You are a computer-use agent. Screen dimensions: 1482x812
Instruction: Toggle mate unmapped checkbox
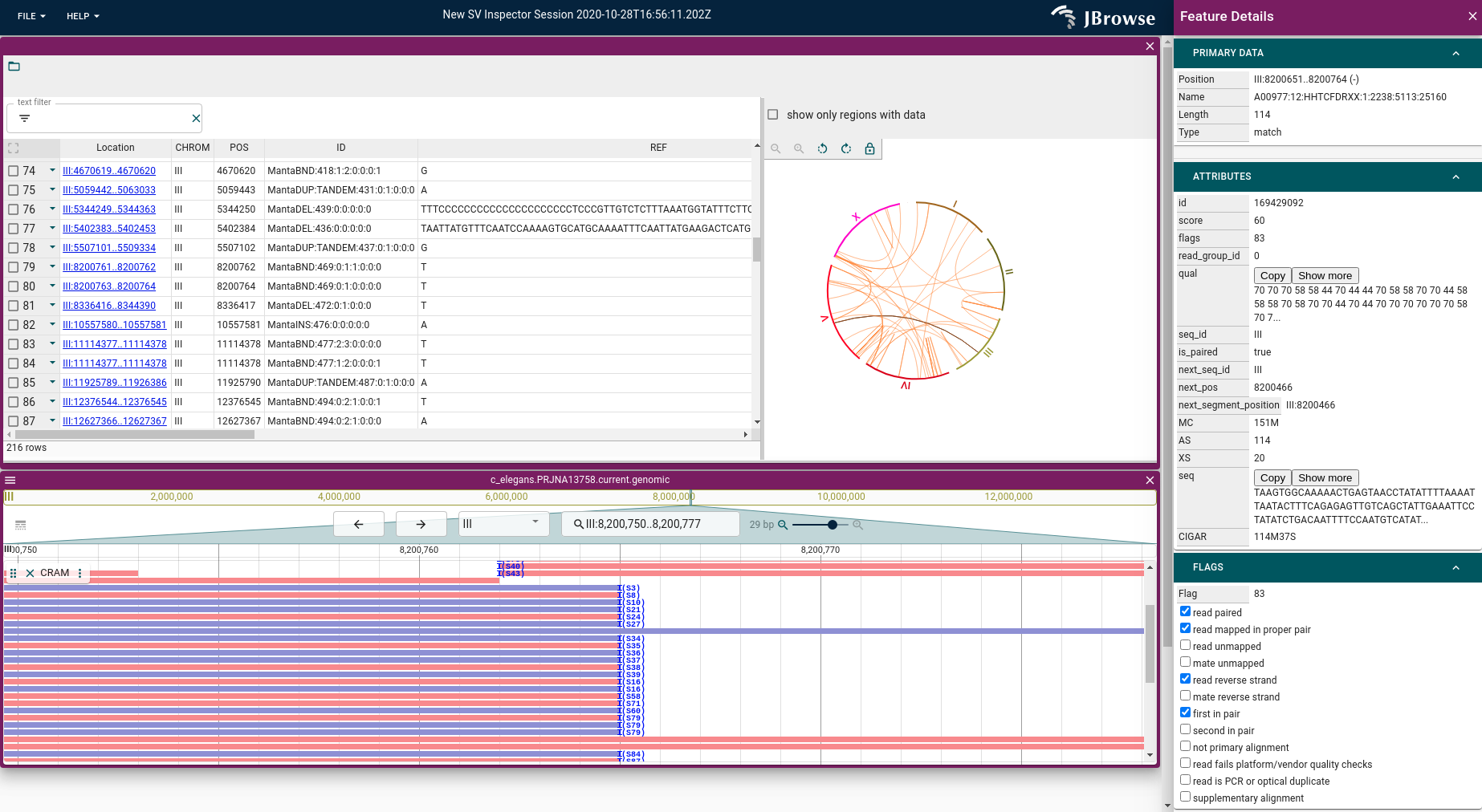coord(1185,662)
